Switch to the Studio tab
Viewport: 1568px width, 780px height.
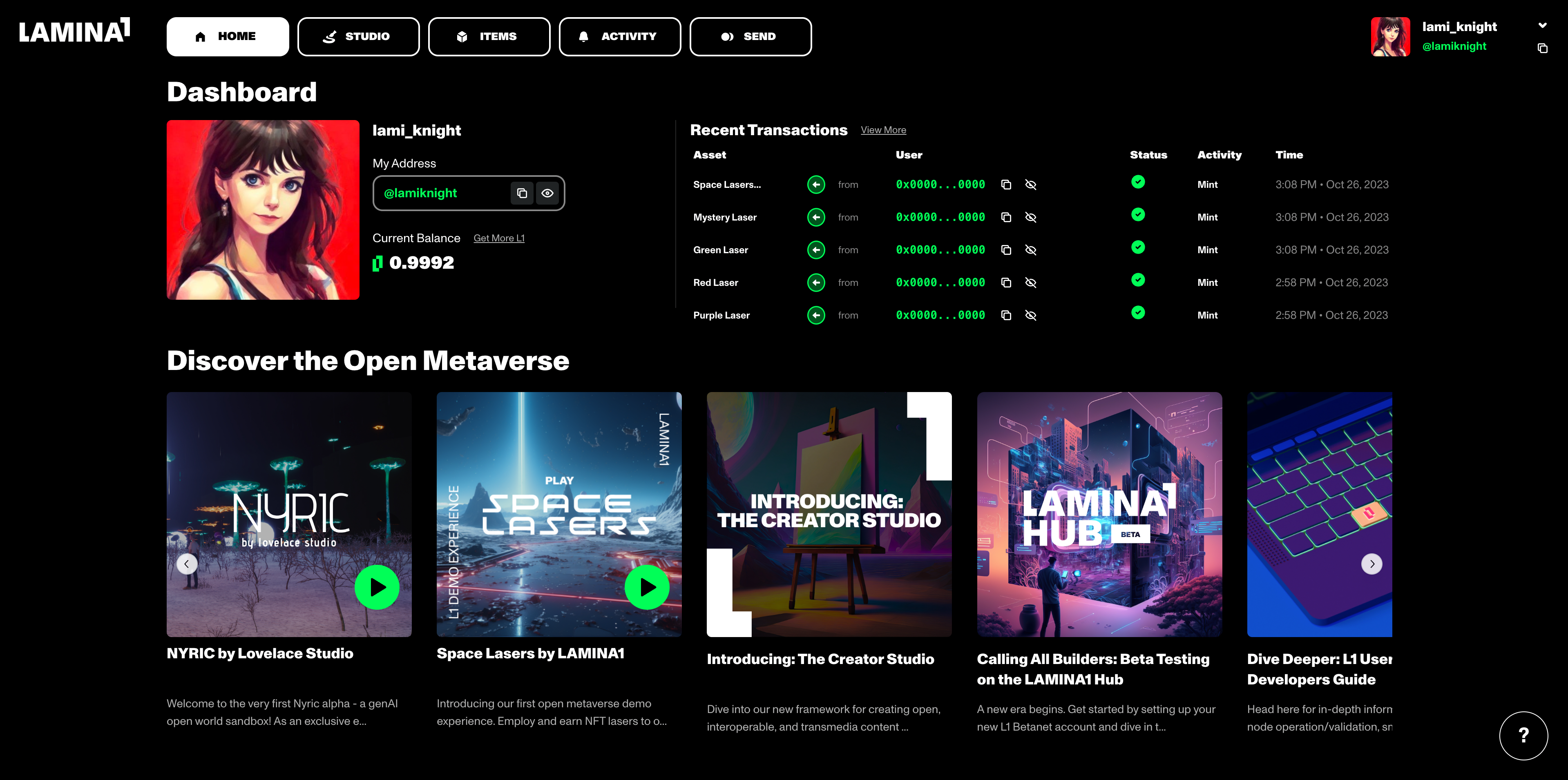click(x=359, y=36)
